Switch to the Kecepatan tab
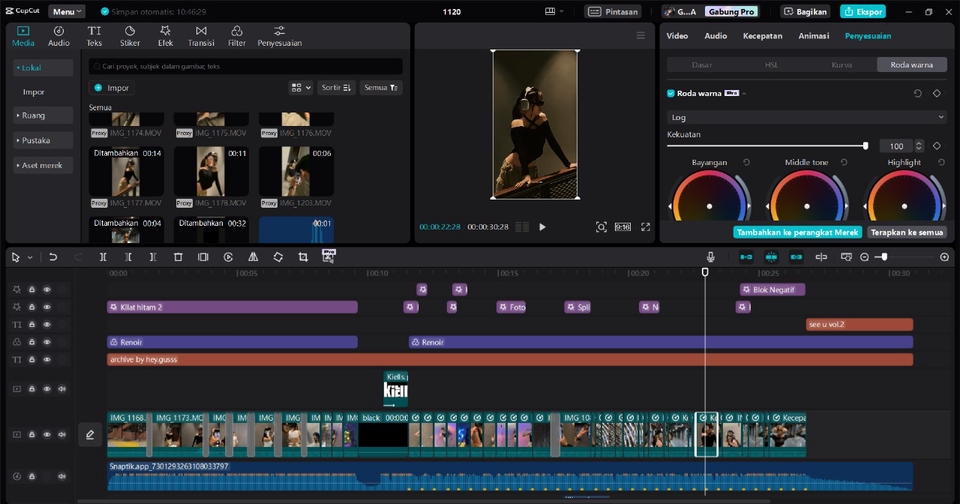 click(x=762, y=36)
